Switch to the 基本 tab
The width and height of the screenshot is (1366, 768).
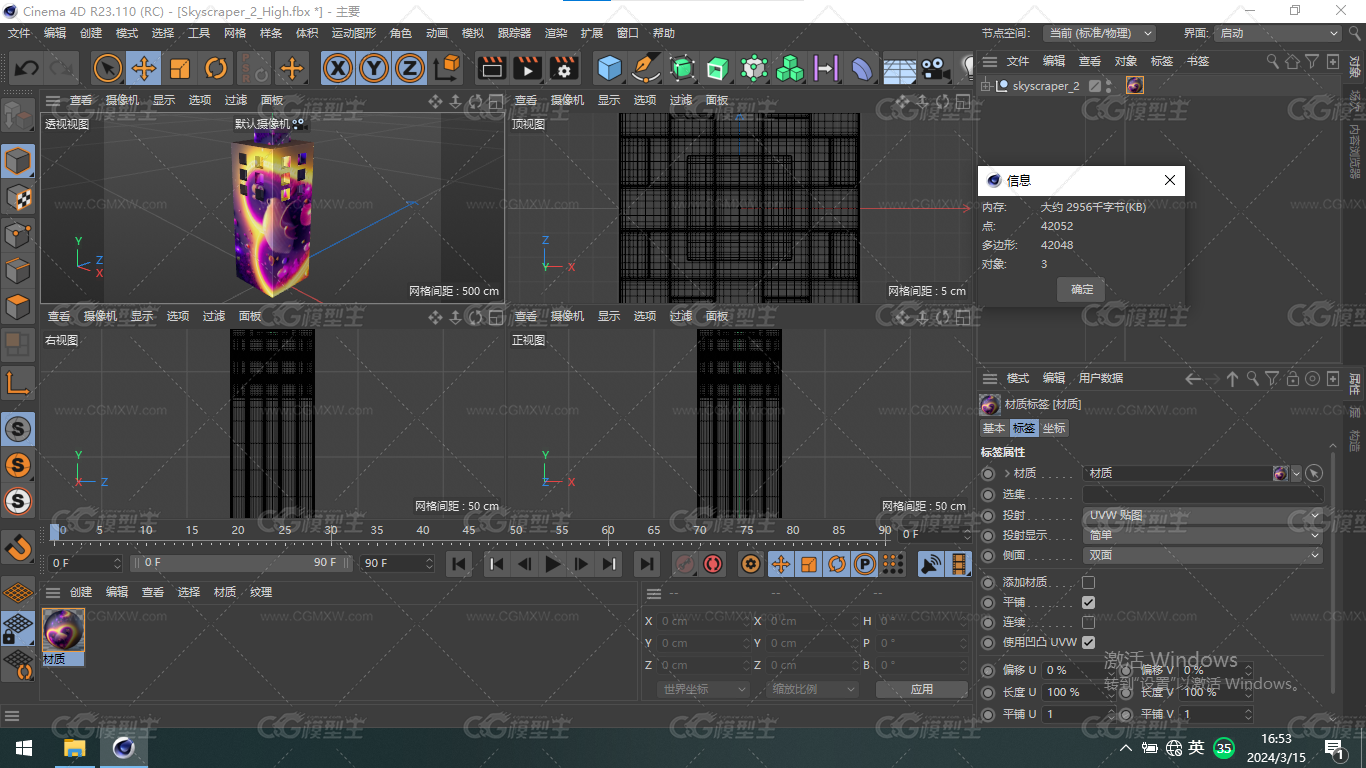click(994, 428)
